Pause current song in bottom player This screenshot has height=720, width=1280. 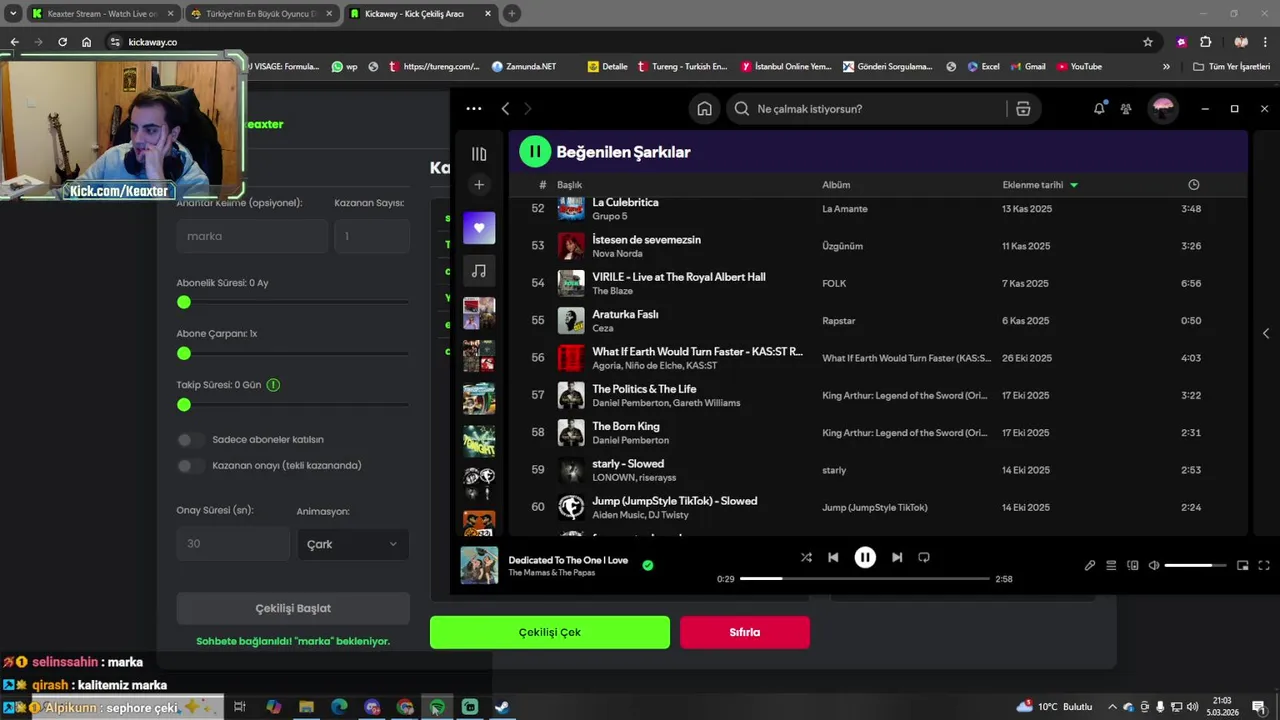(x=865, y=557)
